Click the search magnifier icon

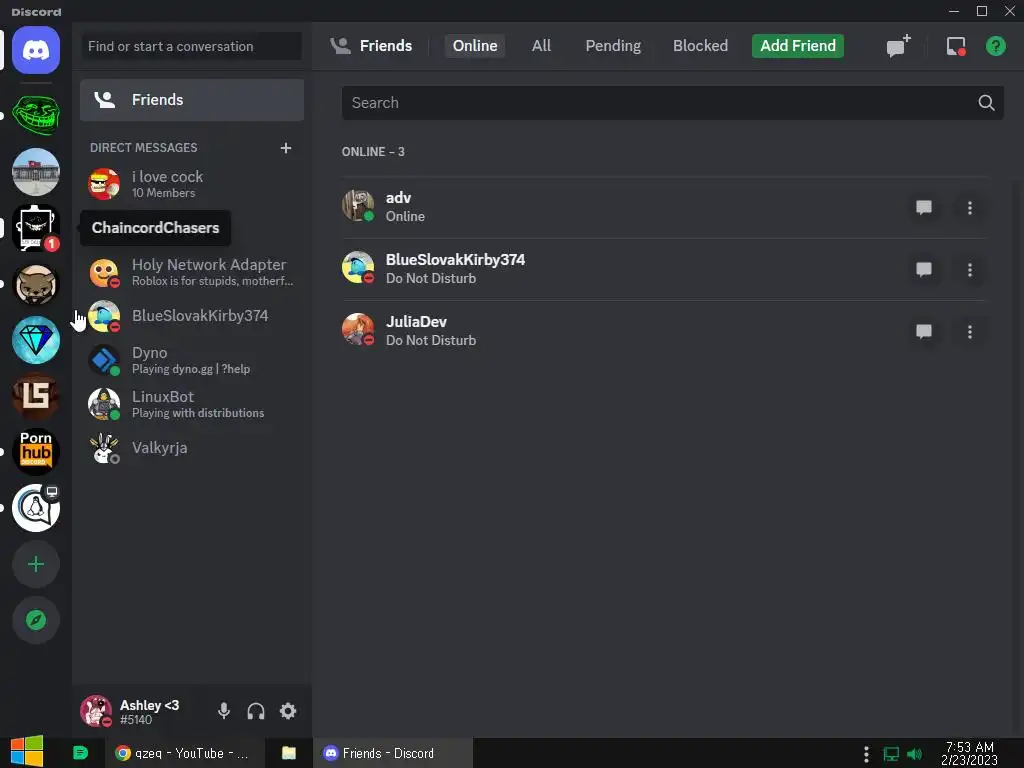[986, 103]
